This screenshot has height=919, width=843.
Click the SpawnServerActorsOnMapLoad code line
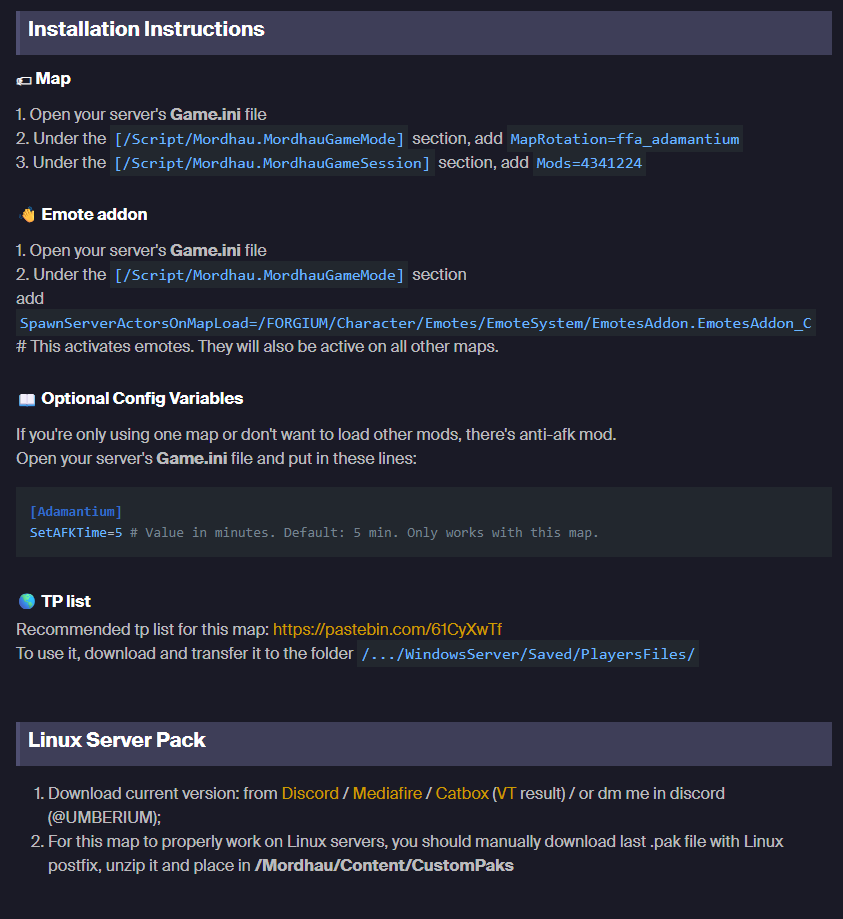pyautogui.click(x=416, y=323)
